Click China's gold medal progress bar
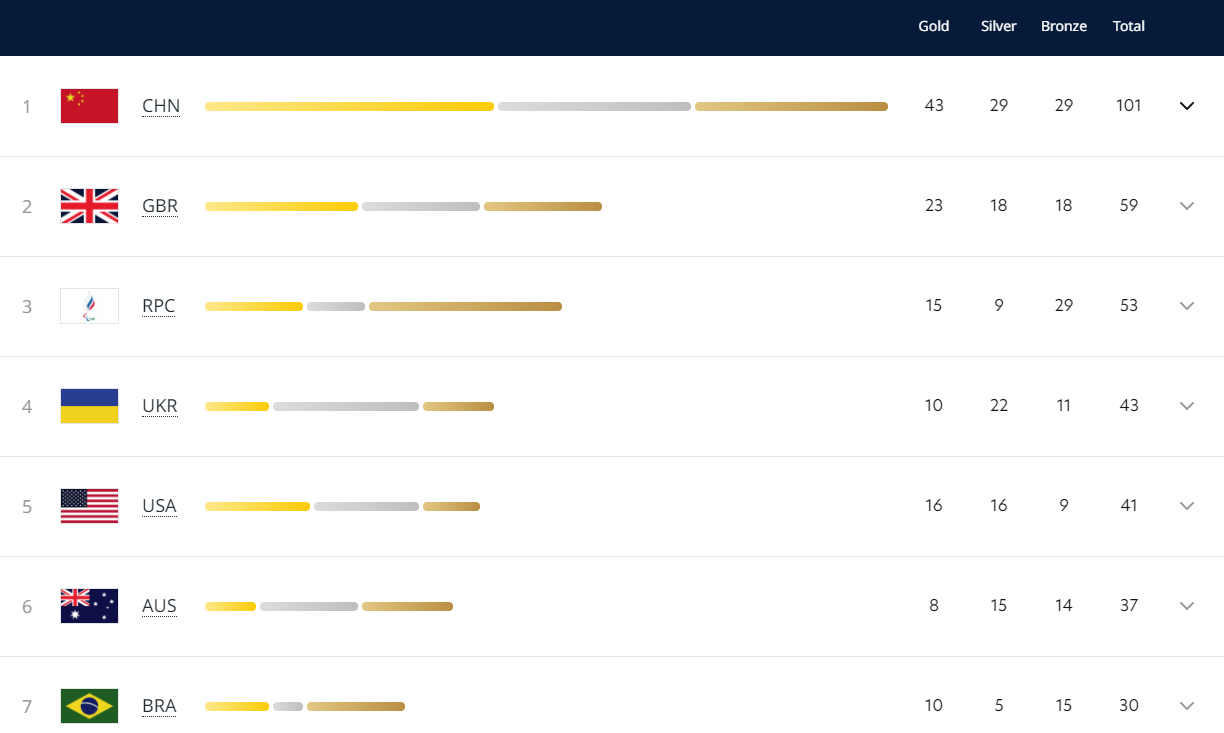The height and width of the screenshot is (733, 1224). click(x=349, y=106)
